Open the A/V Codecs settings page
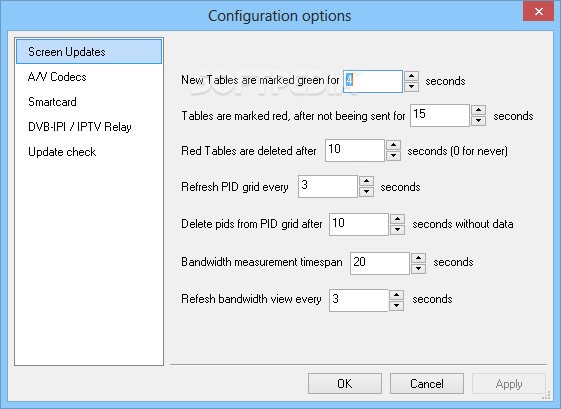 [x=57, y=77]
